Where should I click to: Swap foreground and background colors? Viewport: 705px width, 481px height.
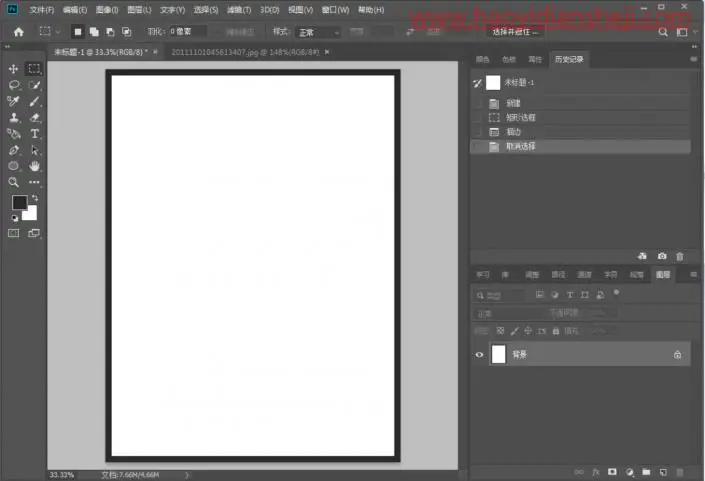35,198
